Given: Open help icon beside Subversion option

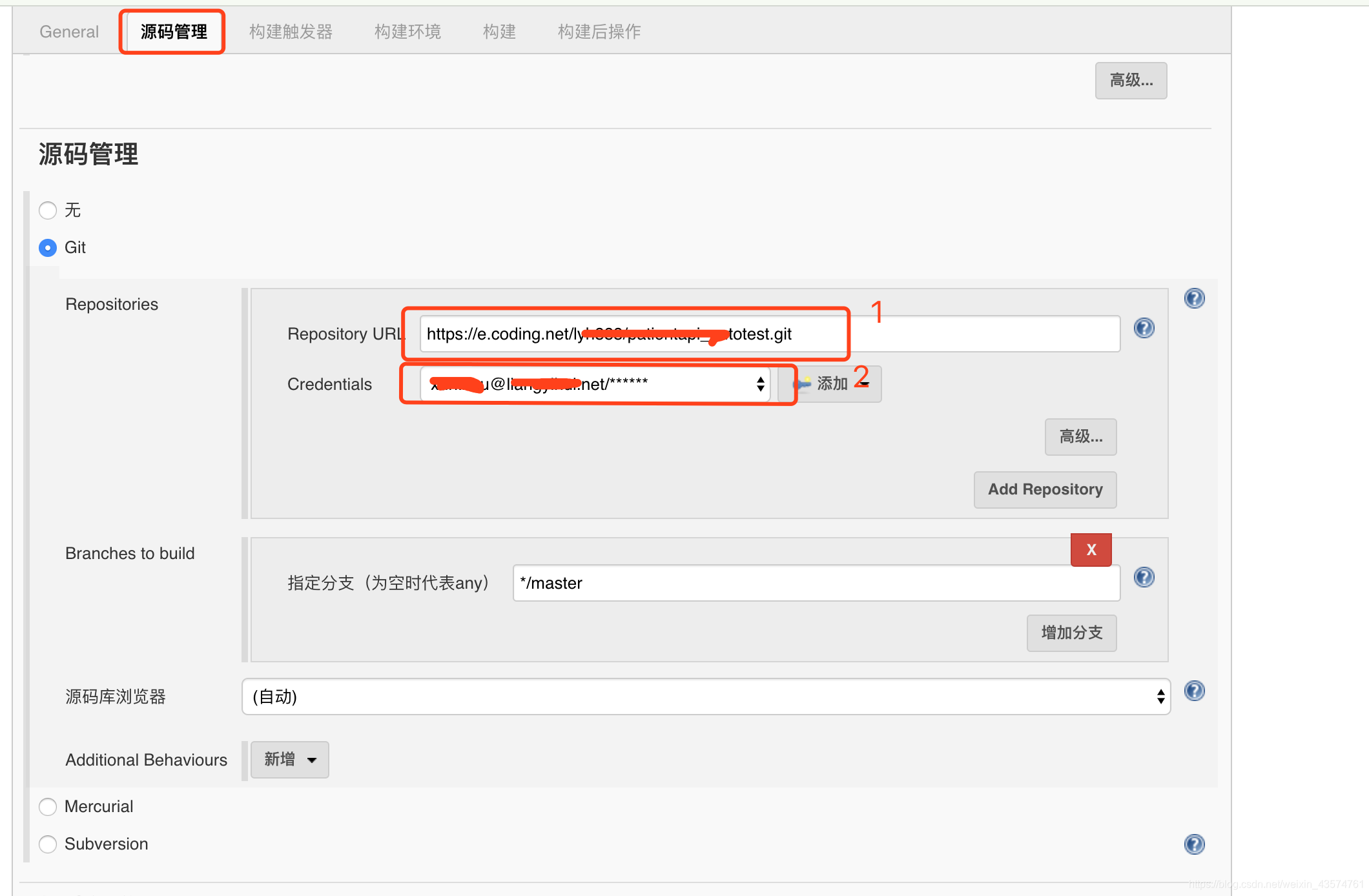Looking at the screenshot, I should tap(1194, 844).
